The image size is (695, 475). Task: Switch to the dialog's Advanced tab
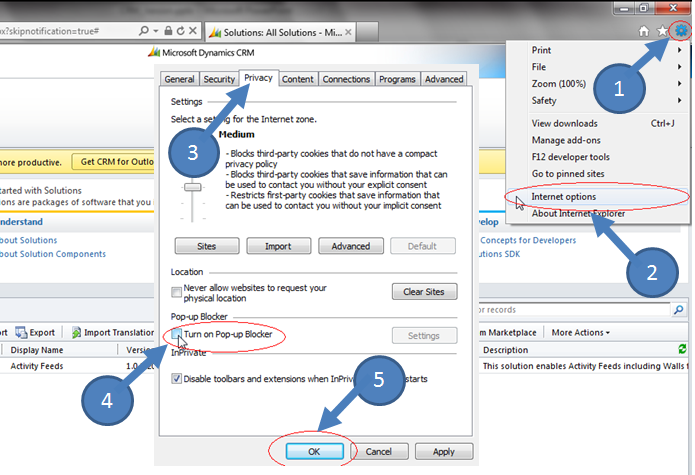pos(444,79)
